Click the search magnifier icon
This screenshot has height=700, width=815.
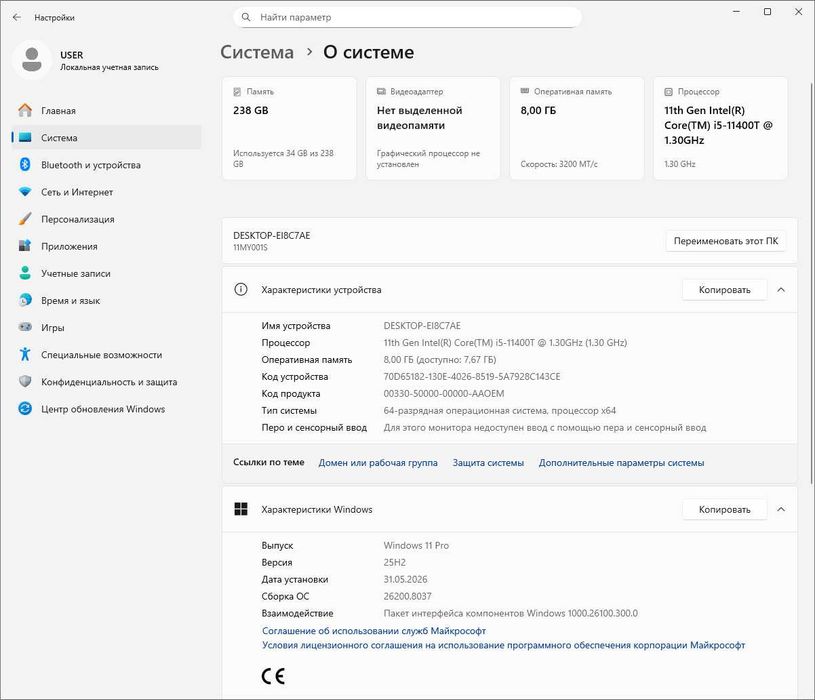pos(246,17)
